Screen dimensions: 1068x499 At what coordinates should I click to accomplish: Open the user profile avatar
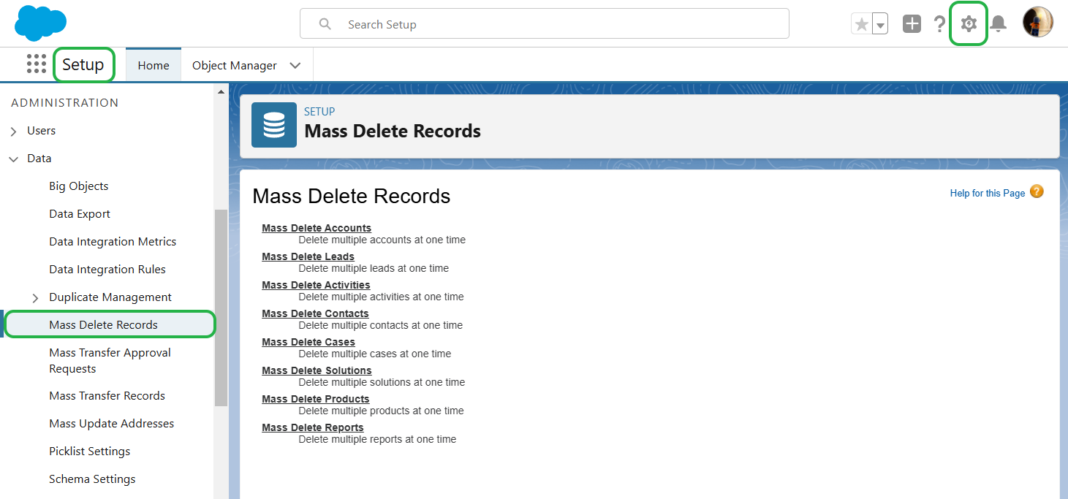pyautogui.click(x=1037, y=22)
